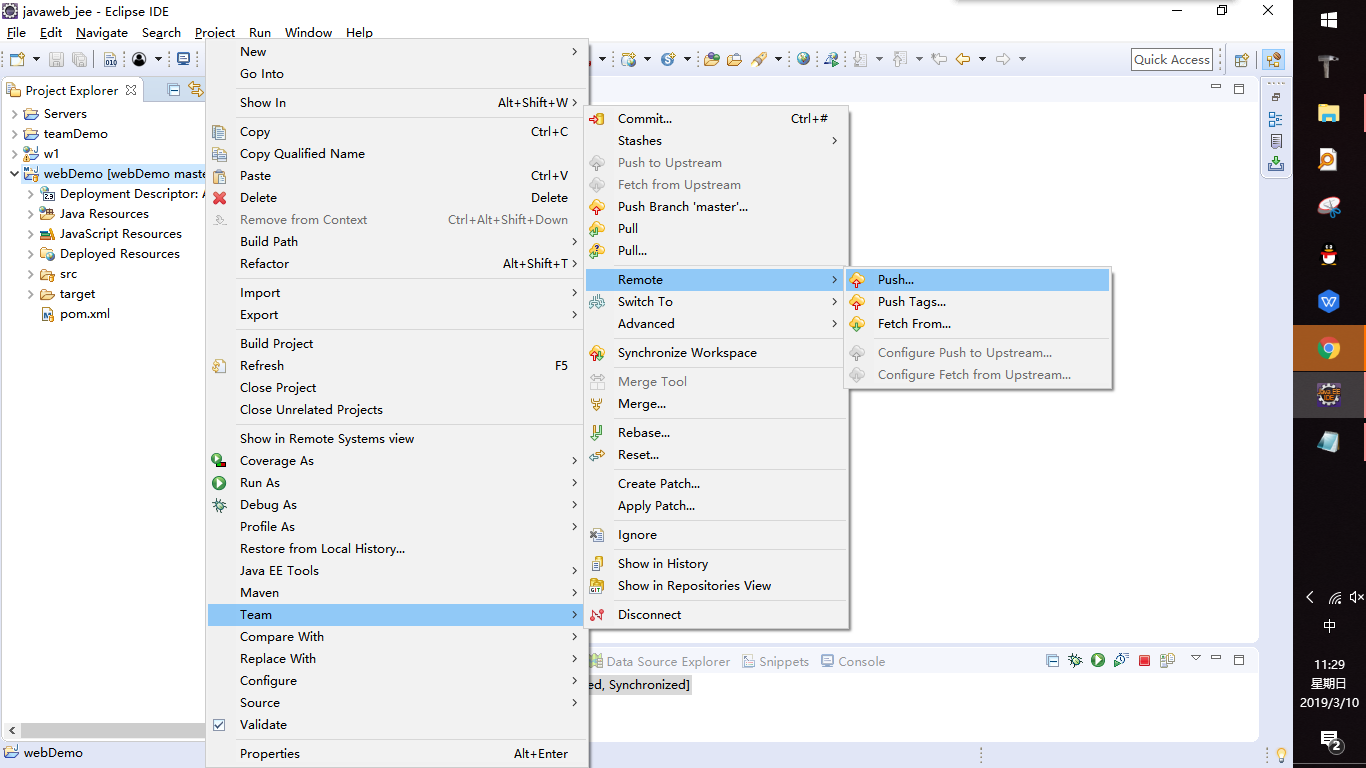This screenshot has width=1366, height=768.
Task: Open the Run As submenu
Action: click(x=397, y=483)
